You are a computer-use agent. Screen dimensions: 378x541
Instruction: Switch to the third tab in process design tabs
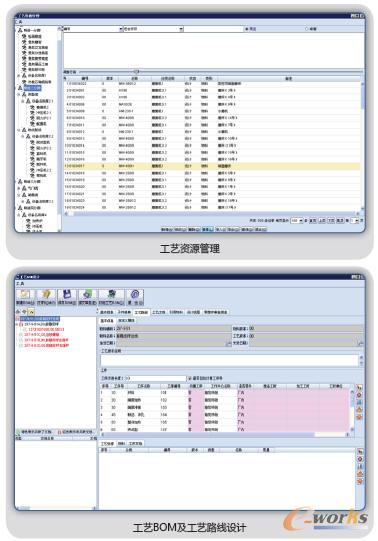(x=141, y=312)
